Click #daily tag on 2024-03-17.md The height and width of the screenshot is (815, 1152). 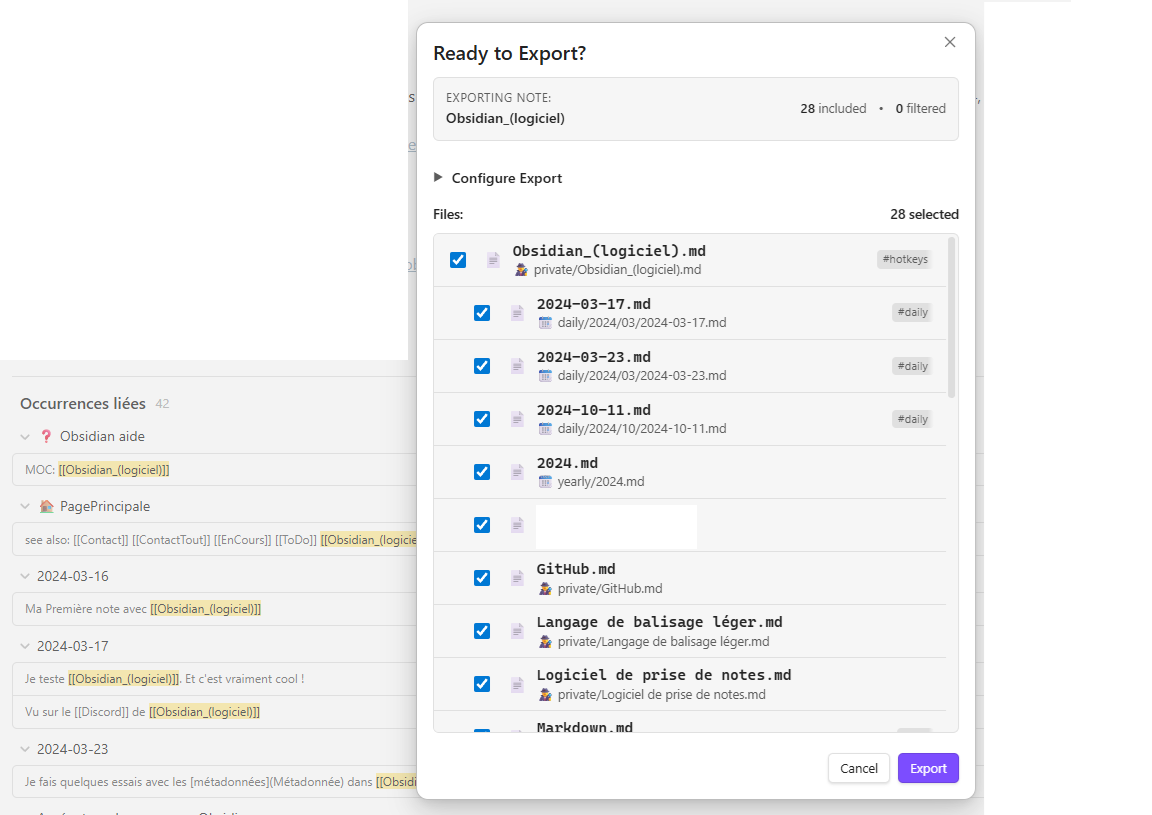pyautogui.click(x=911, y=313)
